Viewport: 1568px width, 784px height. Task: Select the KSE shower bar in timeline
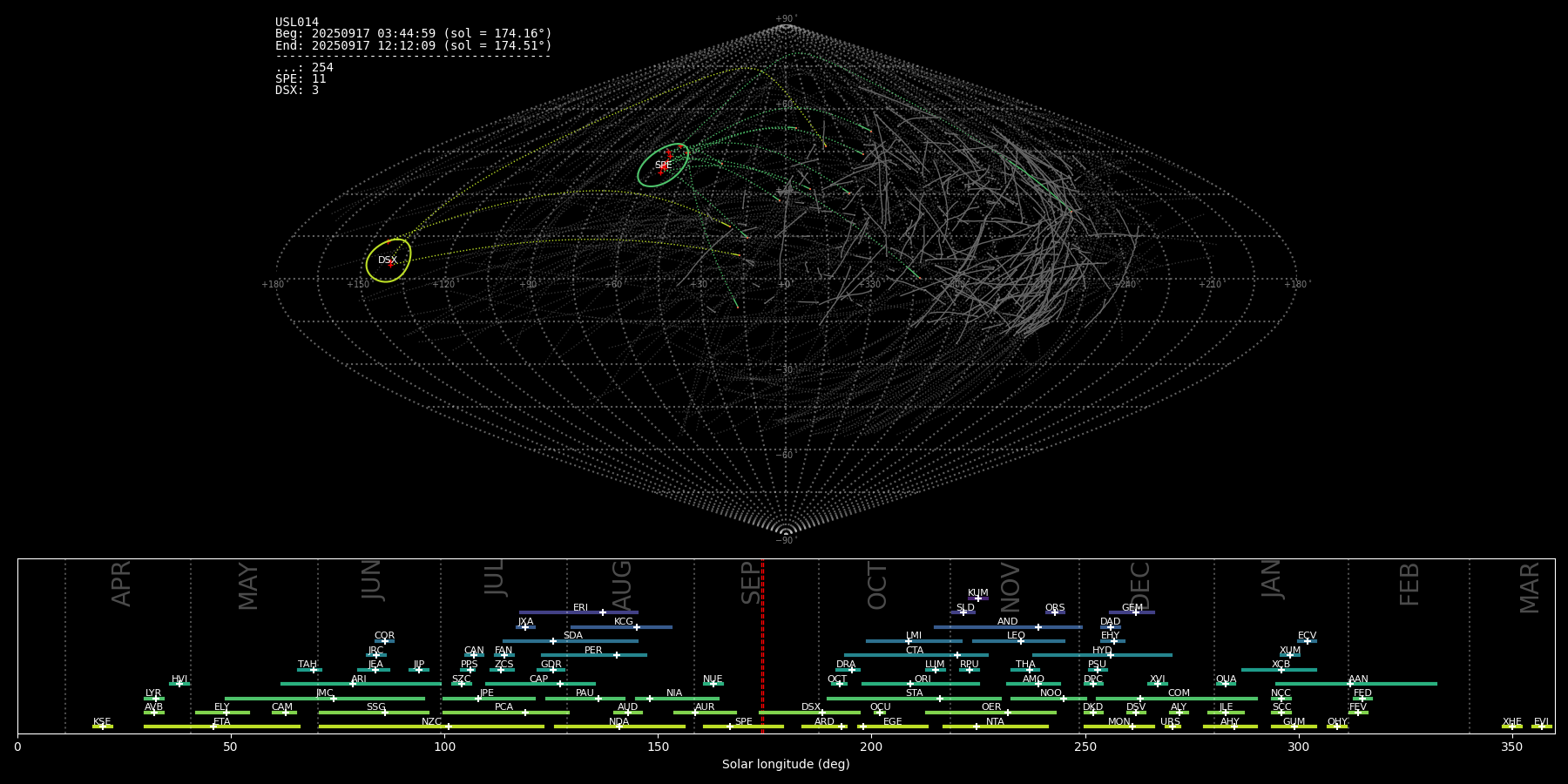click(x=103, y=727)
